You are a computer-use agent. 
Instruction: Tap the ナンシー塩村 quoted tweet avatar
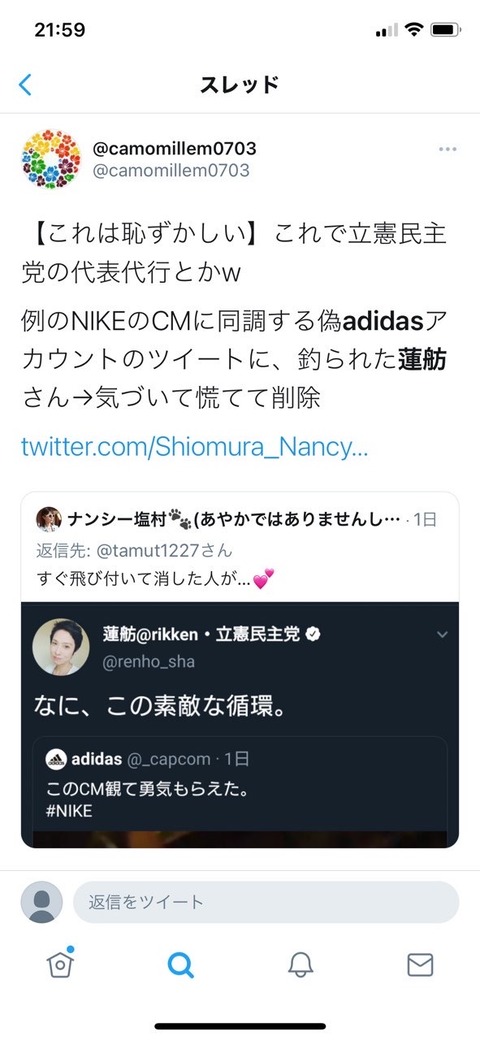pos(48,519)
